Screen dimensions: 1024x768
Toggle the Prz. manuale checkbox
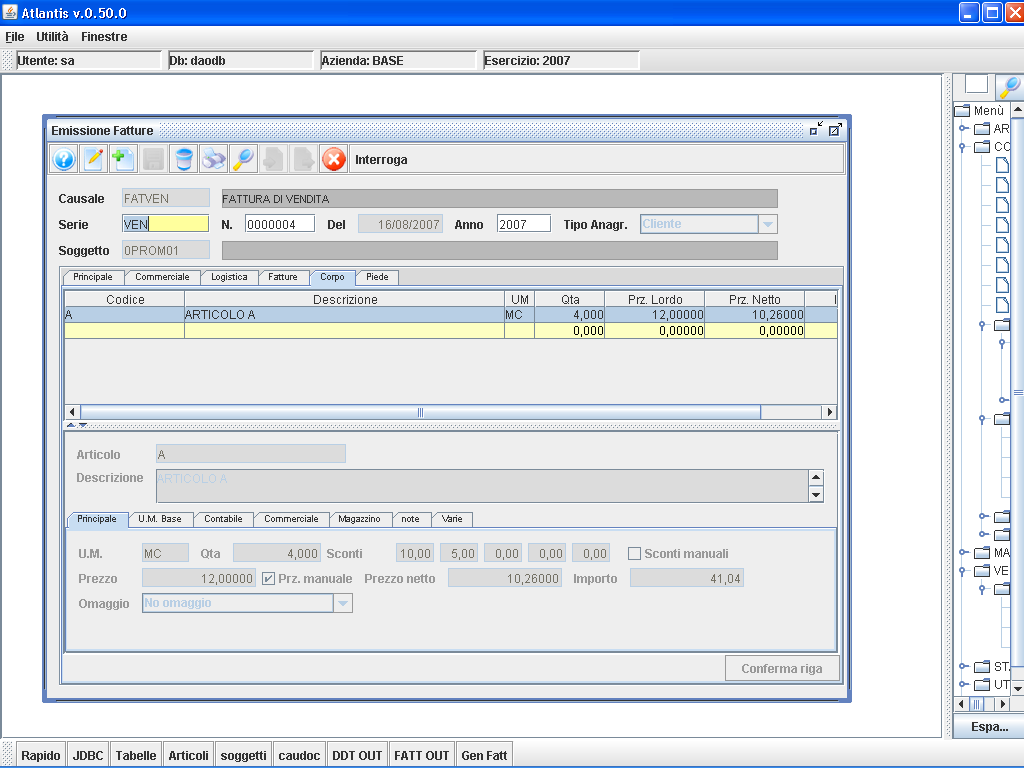tap(268, 579)
